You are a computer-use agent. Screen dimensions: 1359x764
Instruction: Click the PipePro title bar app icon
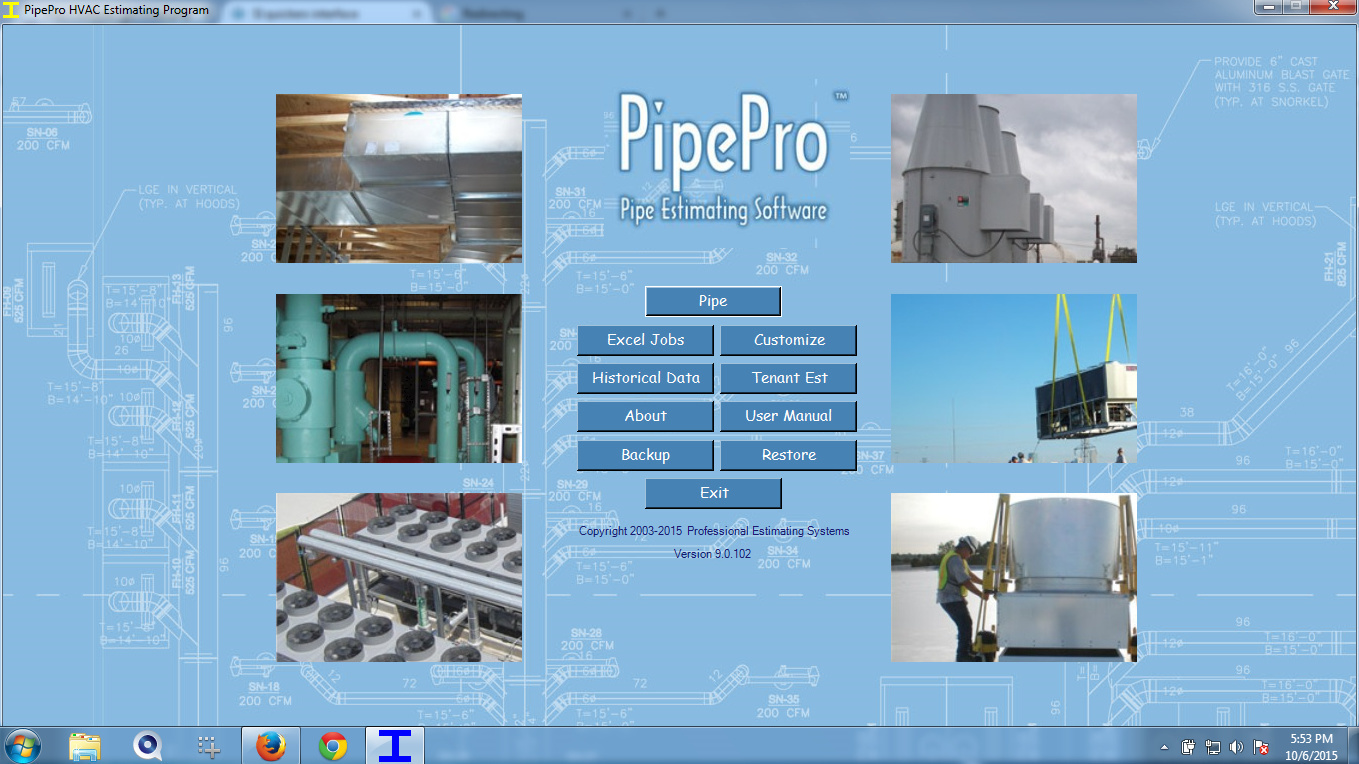click(x=12, y=10)
